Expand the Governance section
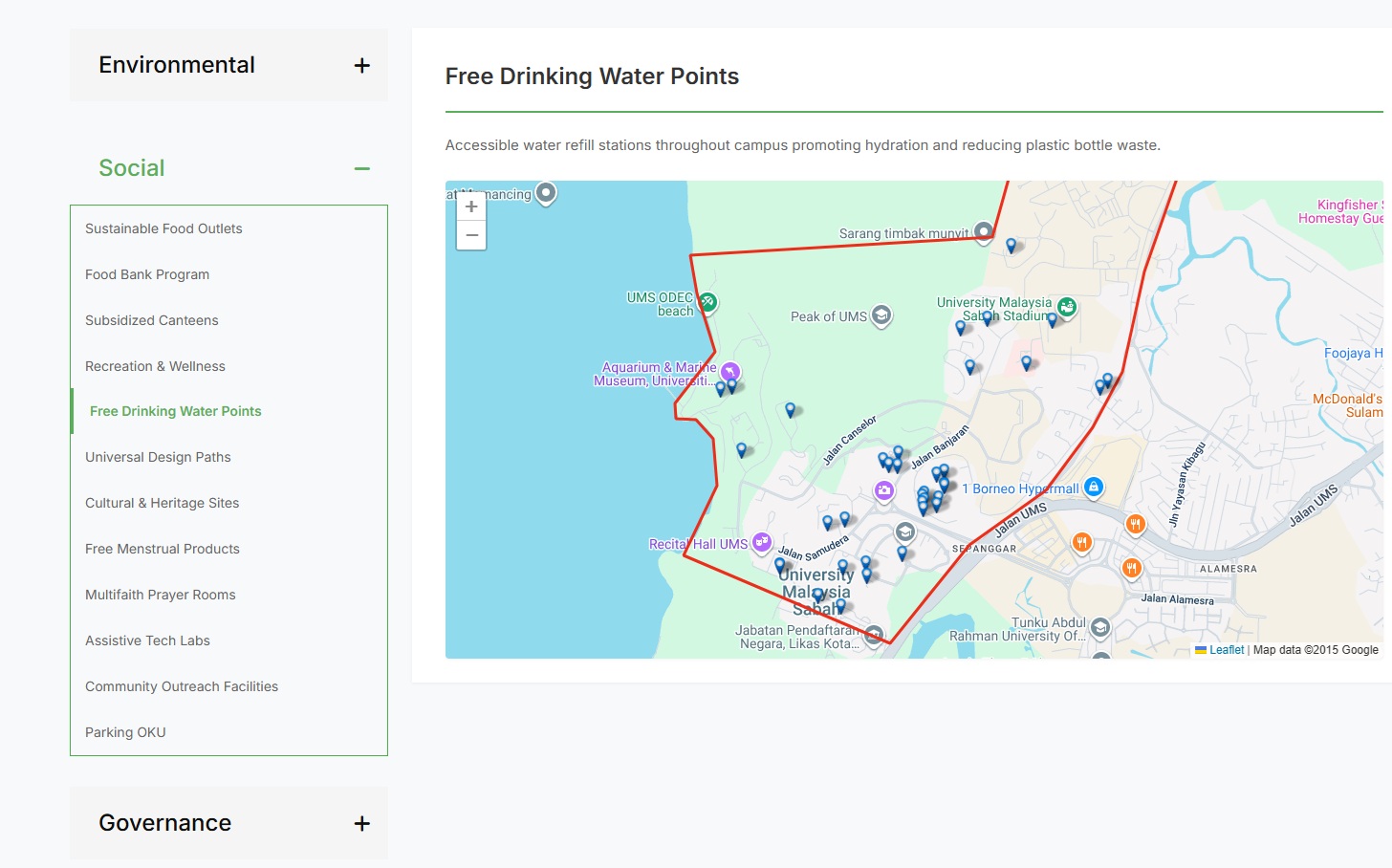This screenshot has height=868, width=1392. (361, 823)
